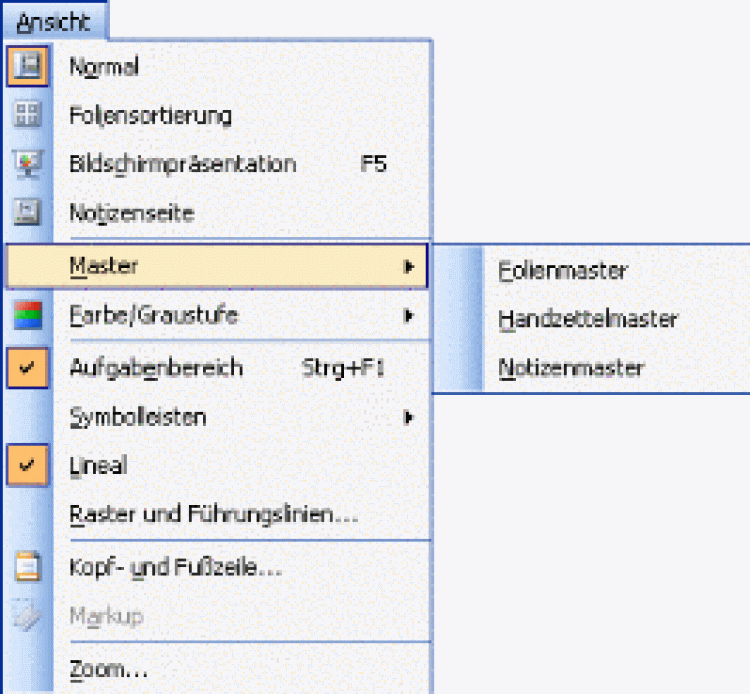The image size is (750, 694).
Task: Click the Foliensortierung grid icon
Action: point(28,115)
